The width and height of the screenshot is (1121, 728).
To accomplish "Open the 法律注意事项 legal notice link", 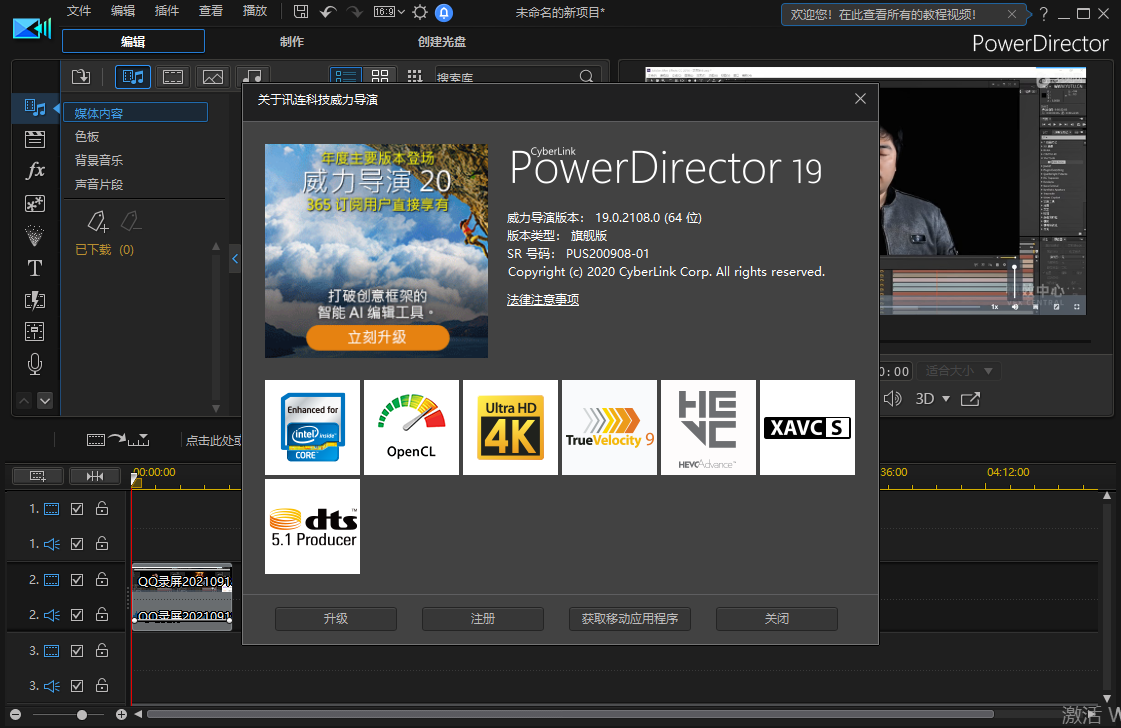I will coord(543,300).
